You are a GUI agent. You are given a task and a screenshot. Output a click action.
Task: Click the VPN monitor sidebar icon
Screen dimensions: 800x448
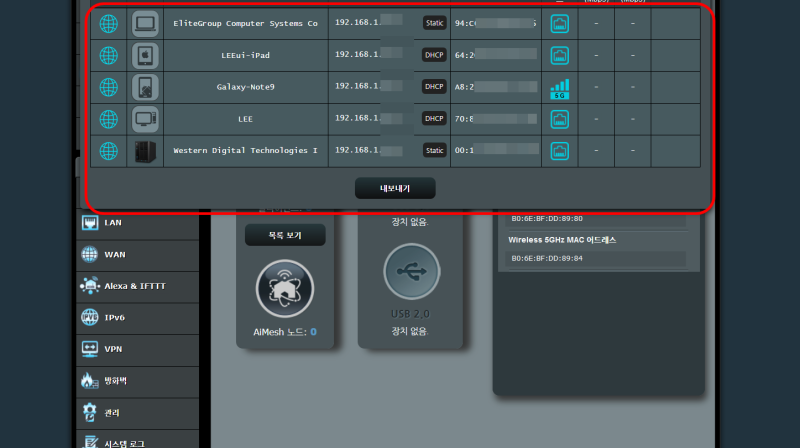[x=90, y=350]
